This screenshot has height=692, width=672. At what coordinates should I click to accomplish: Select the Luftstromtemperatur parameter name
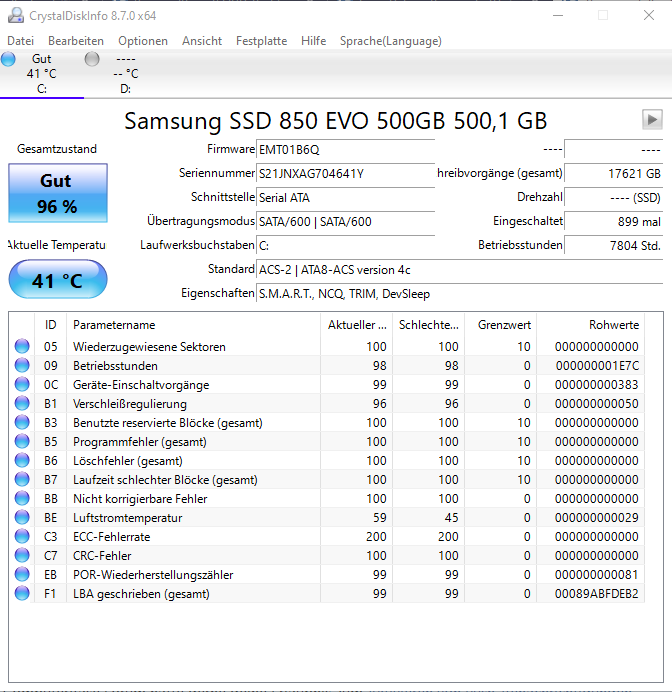pyautogui.click(x=128, y=518)
